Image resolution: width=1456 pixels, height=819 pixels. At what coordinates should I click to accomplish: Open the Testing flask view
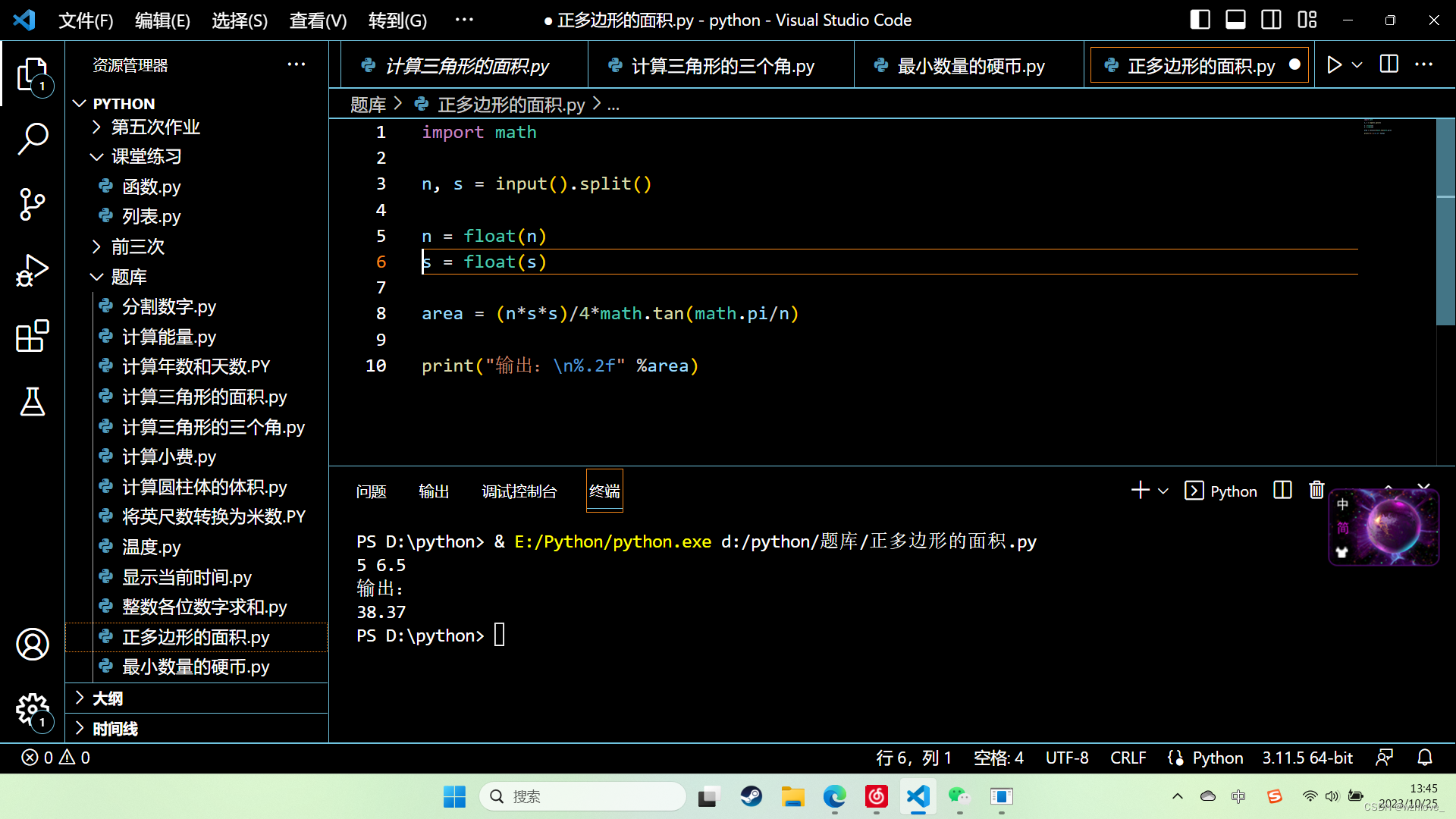[33, 401]
